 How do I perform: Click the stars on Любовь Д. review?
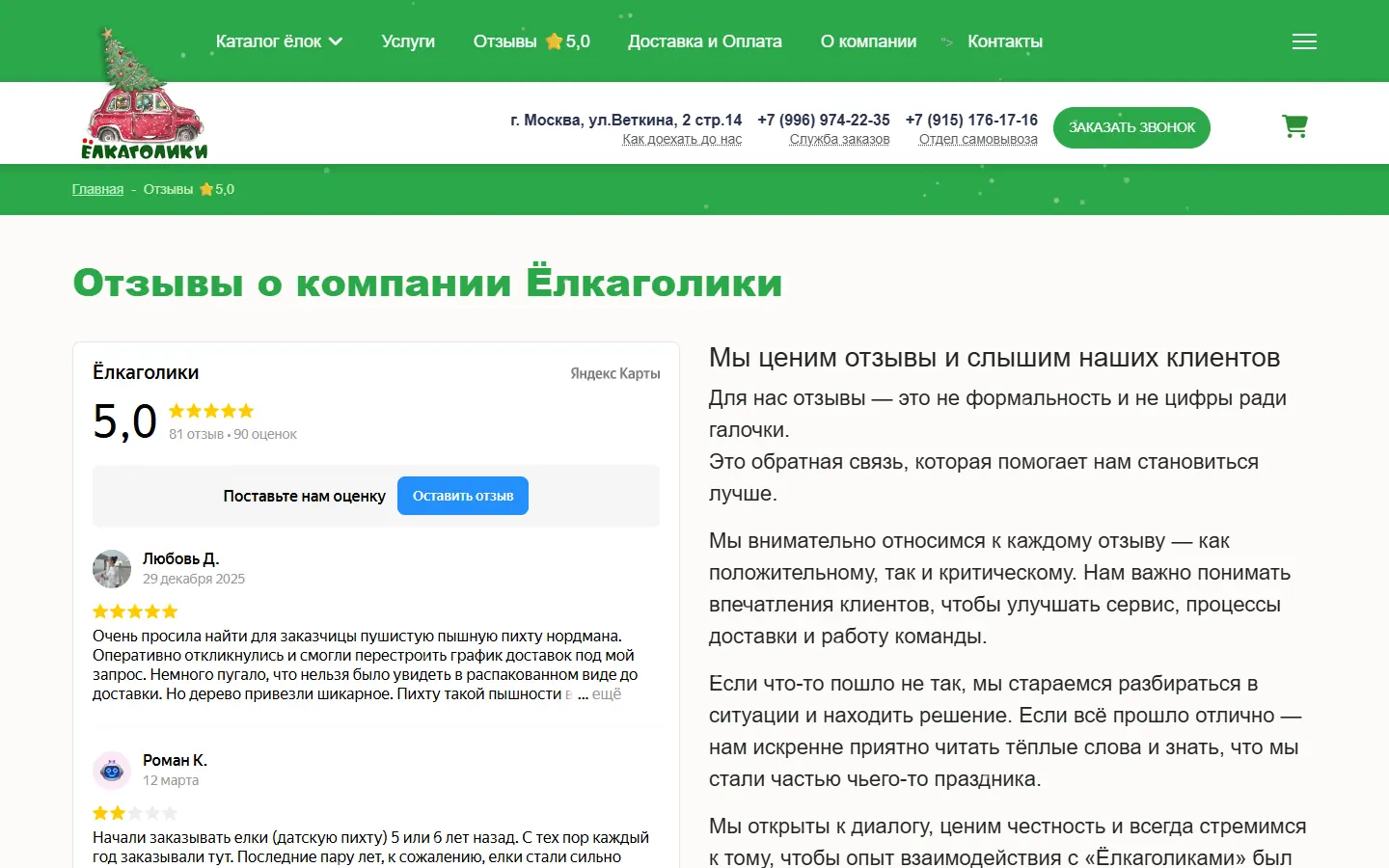click(135, 611)
